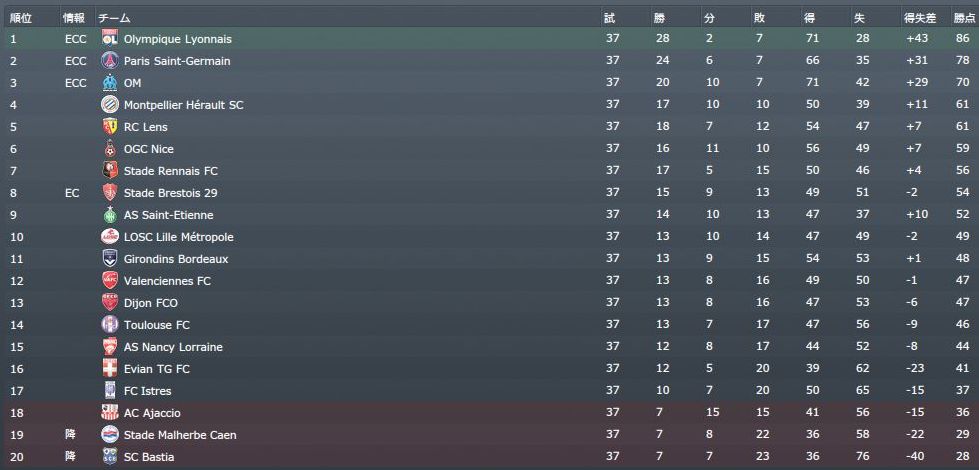Screen dimensions: 979x470
Task: Open Stade Rennais FC team link
Action: tap(170, 171)
